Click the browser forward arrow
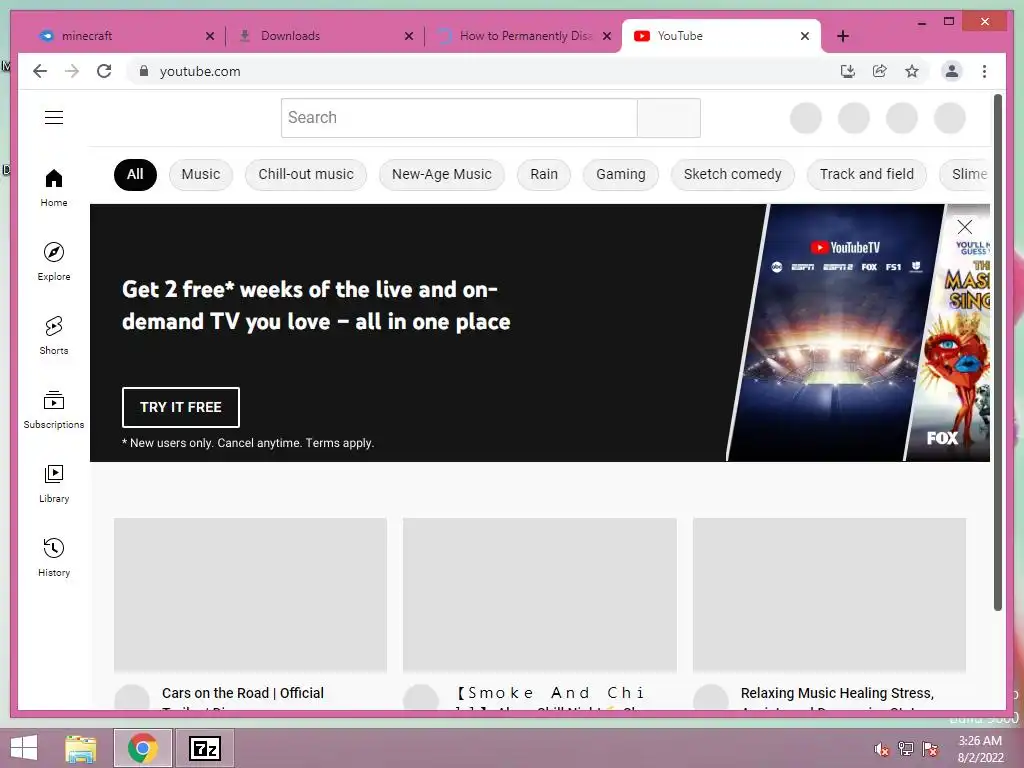The height and width of the screenshot is (768, 1024). (72, 71)
